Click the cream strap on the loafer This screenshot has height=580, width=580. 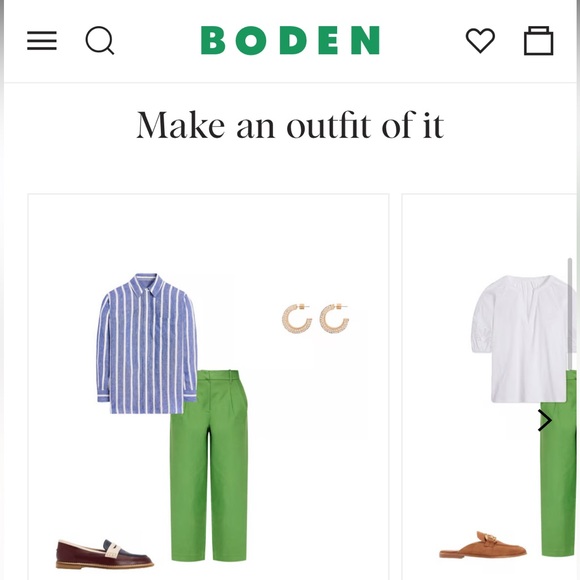112,551
